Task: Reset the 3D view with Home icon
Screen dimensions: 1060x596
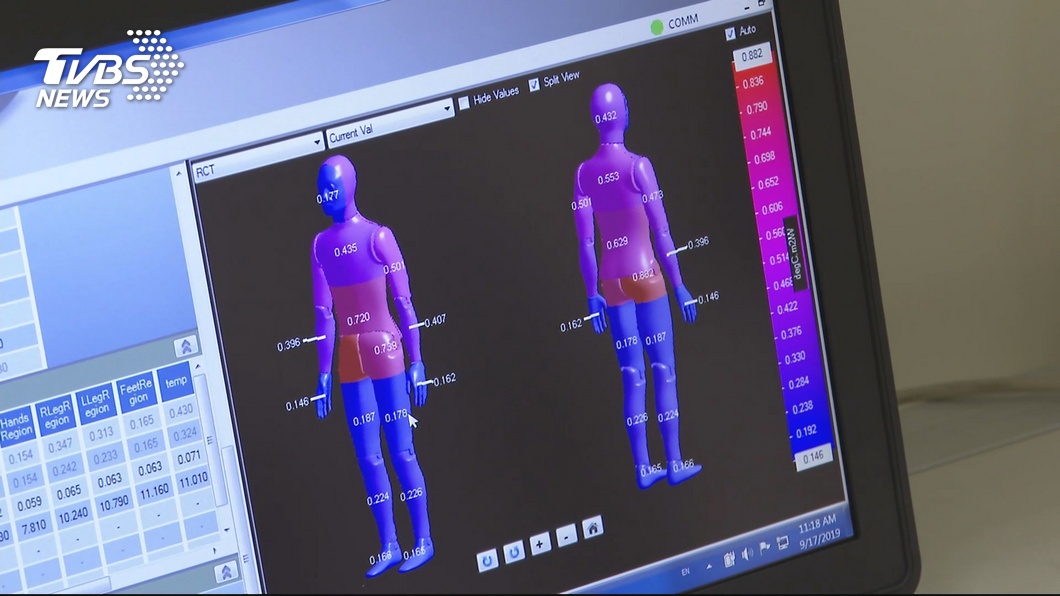Action: [593, 527]
